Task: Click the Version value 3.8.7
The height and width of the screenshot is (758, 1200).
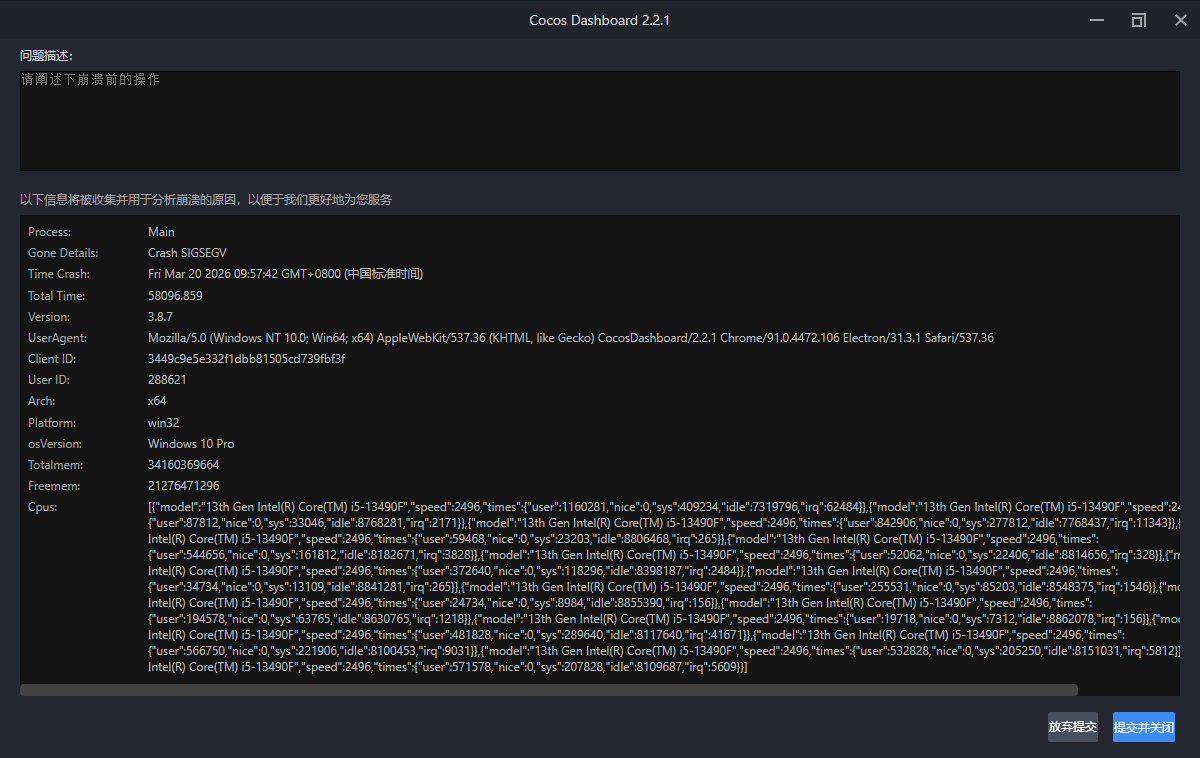Action: [x=161, y=317]
